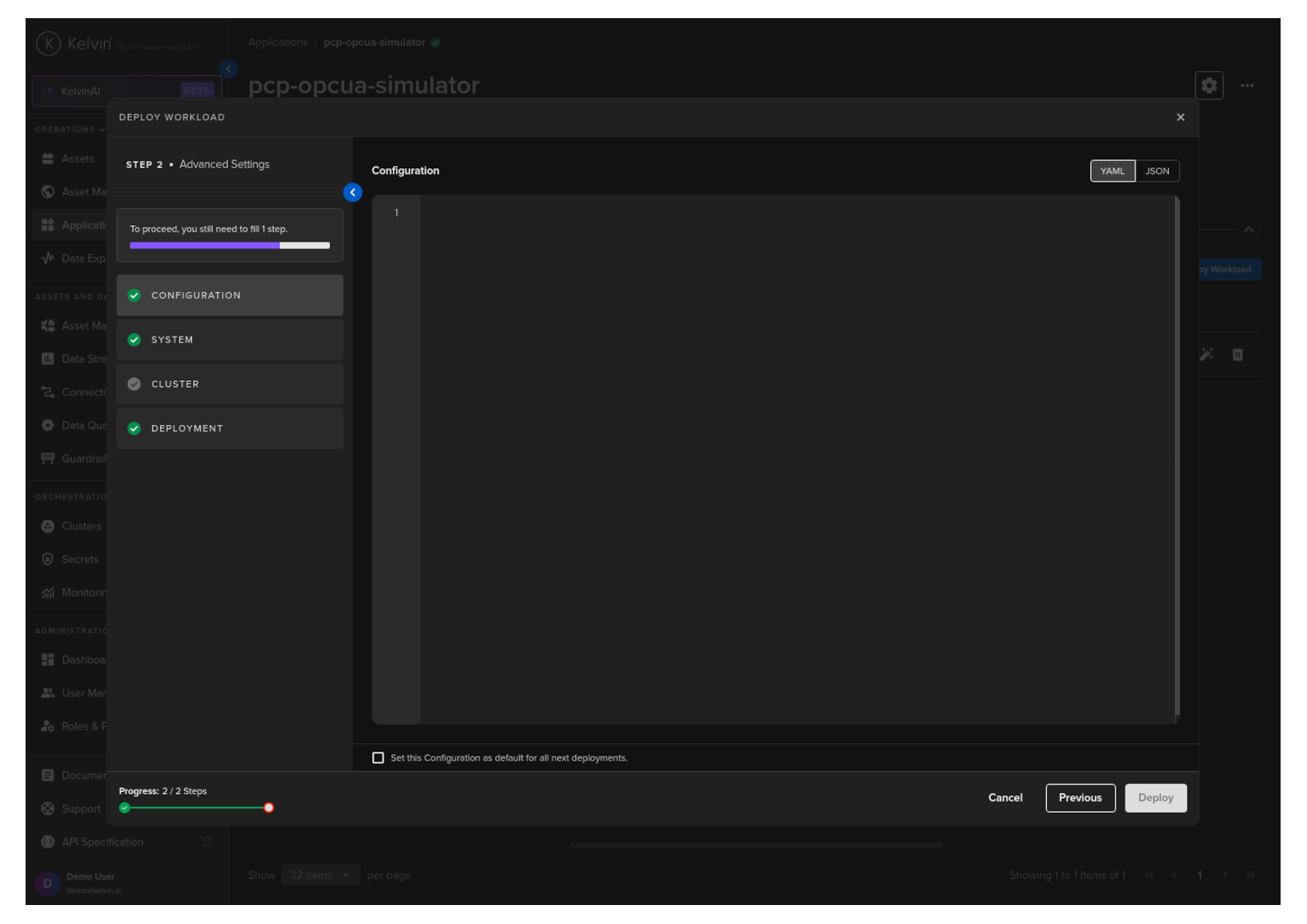Select the System step
1307x924 pixels.
click(x=229, y=340)
